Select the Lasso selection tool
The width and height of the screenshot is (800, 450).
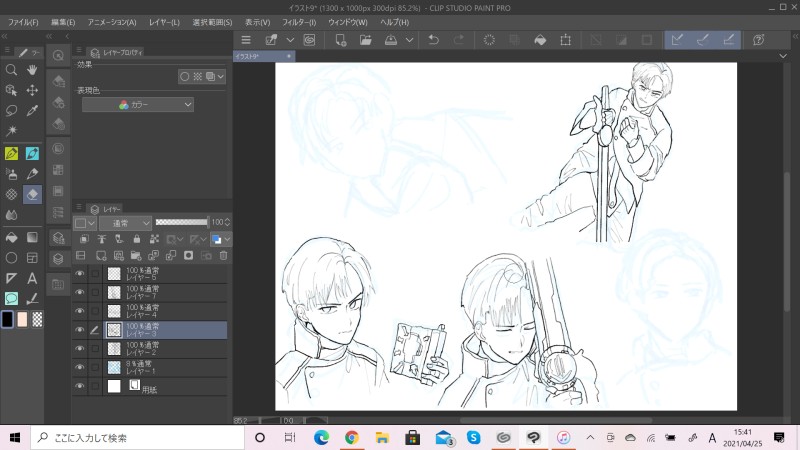click(11, 110)
